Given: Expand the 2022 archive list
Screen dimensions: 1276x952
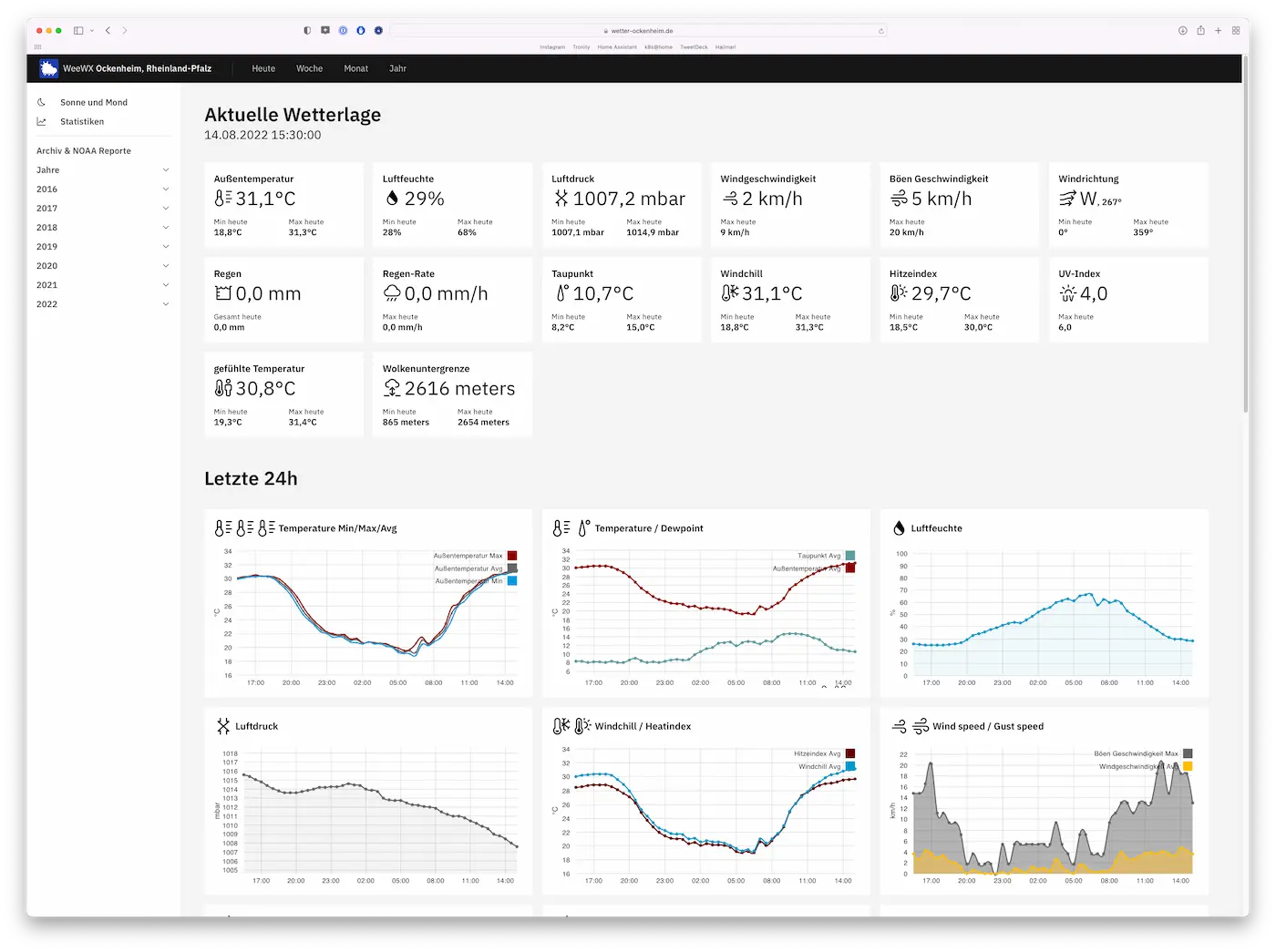Looking at the screenshot, I should point(166,304).
